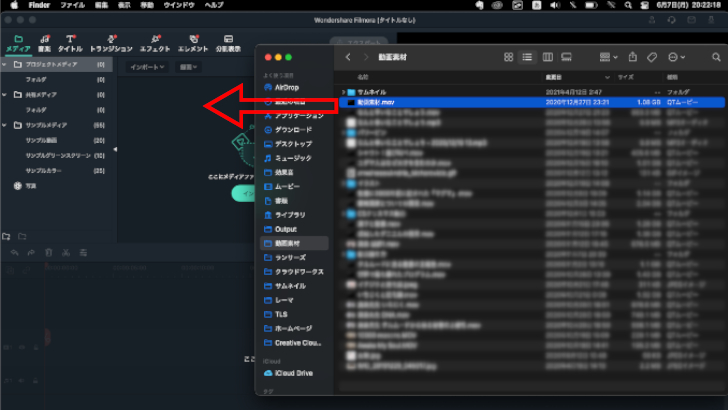Click the delete folder icon
Viewport: 728px width, 410px height.
(22, 237)
